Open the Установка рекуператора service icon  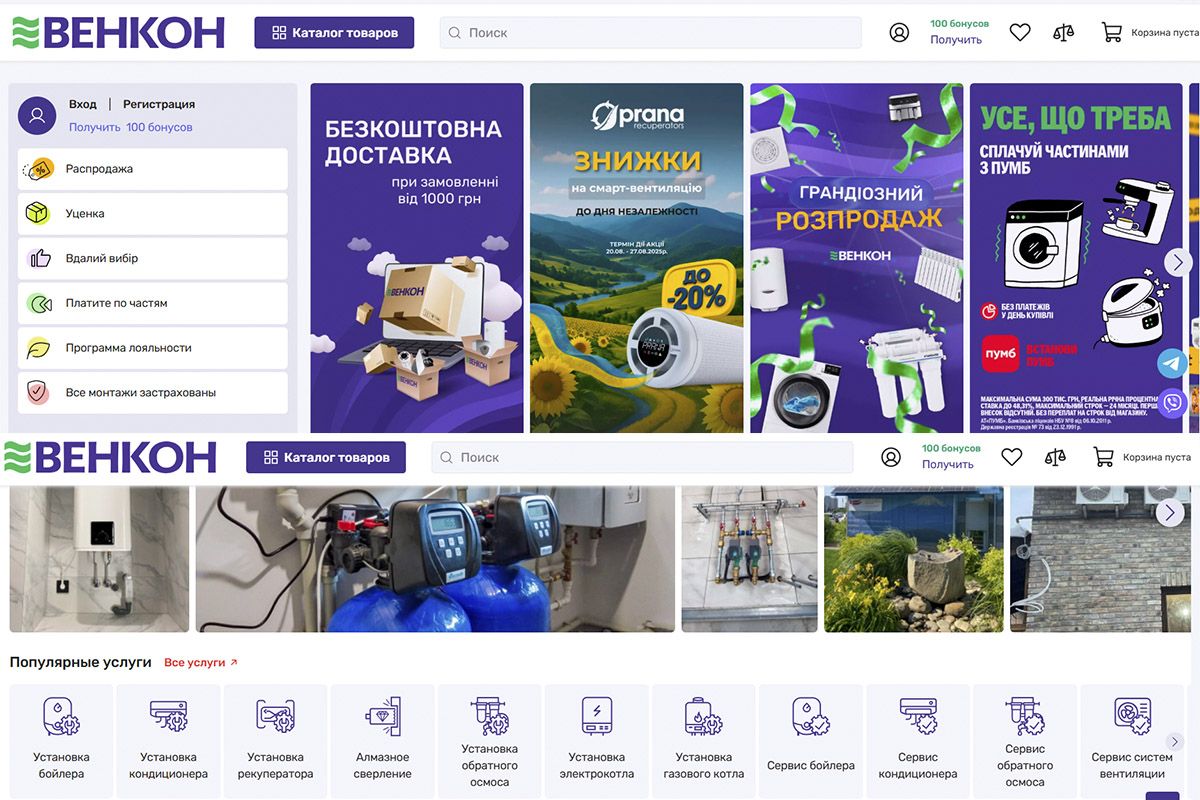pos(275,735)
